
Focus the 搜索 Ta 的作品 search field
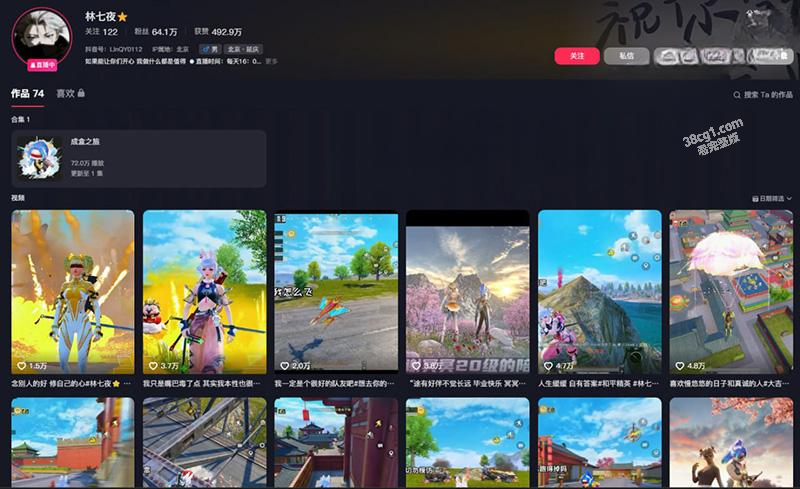click(767, 95)
